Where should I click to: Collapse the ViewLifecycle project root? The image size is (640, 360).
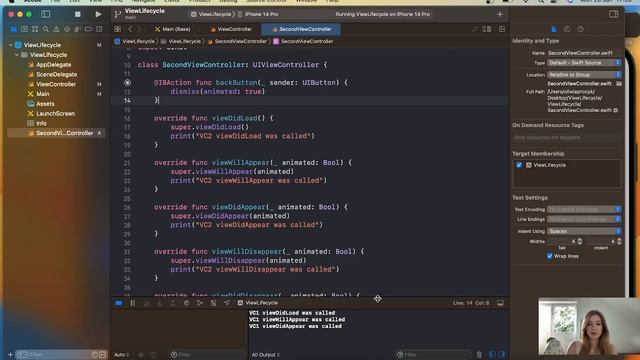click(11, 45)
